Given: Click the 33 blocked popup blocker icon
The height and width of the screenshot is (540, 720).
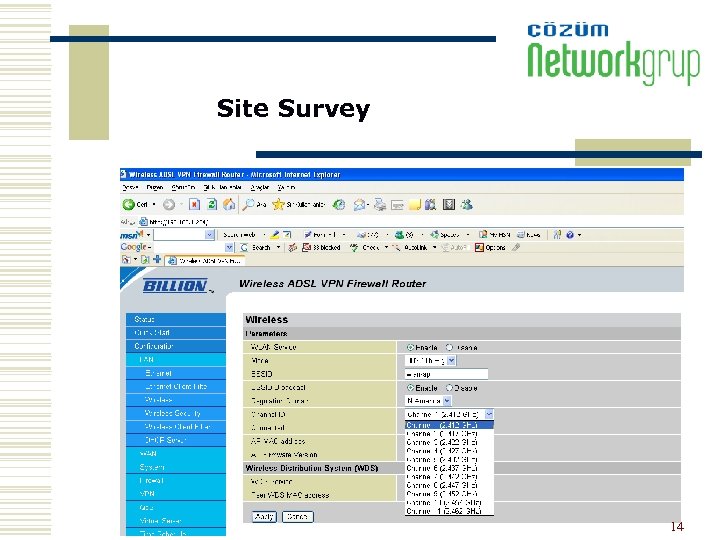Looking at the screenshot, I should point(307,248).
